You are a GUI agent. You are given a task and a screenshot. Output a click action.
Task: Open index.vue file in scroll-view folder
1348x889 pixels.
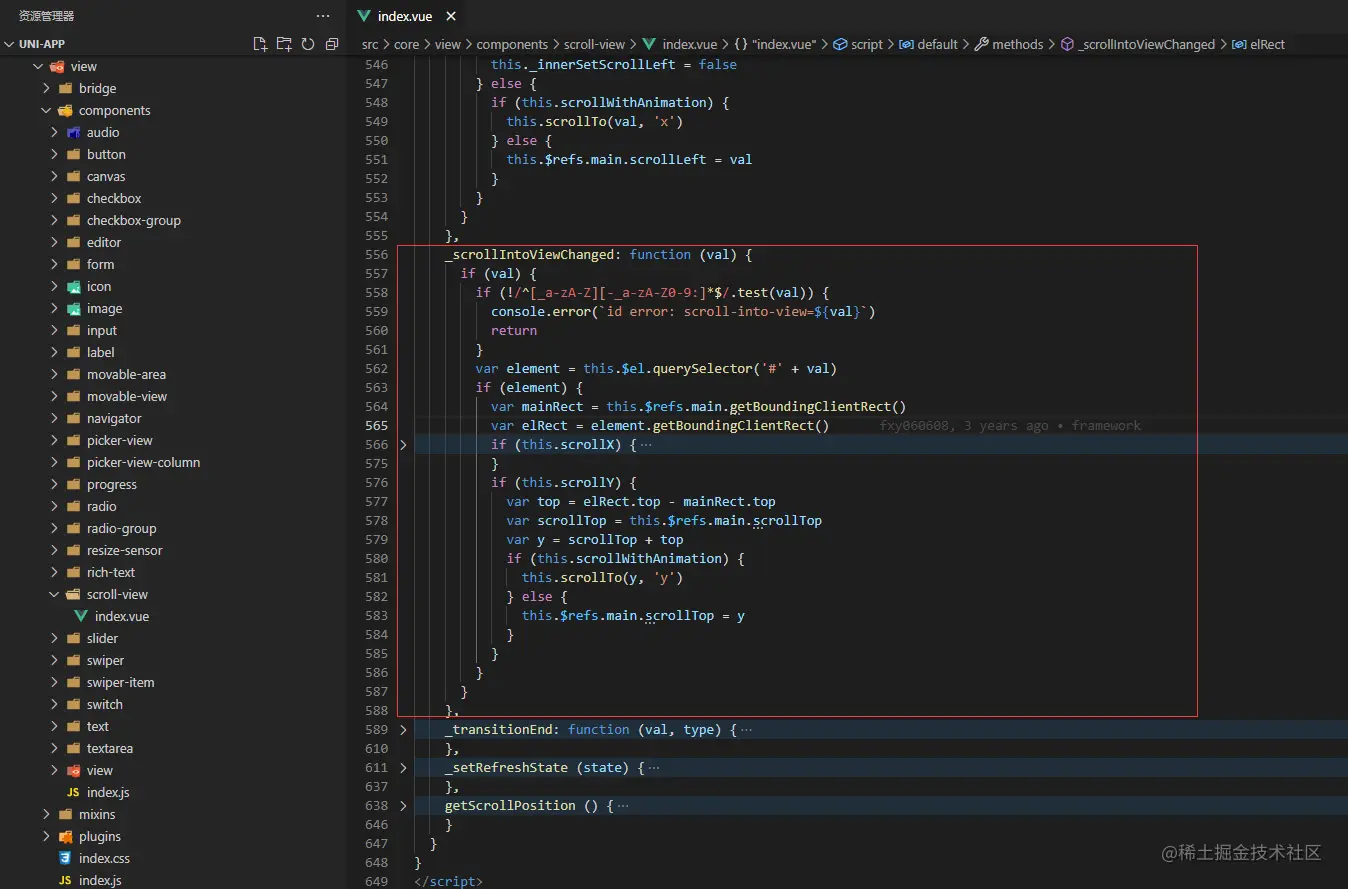point(121,616)
